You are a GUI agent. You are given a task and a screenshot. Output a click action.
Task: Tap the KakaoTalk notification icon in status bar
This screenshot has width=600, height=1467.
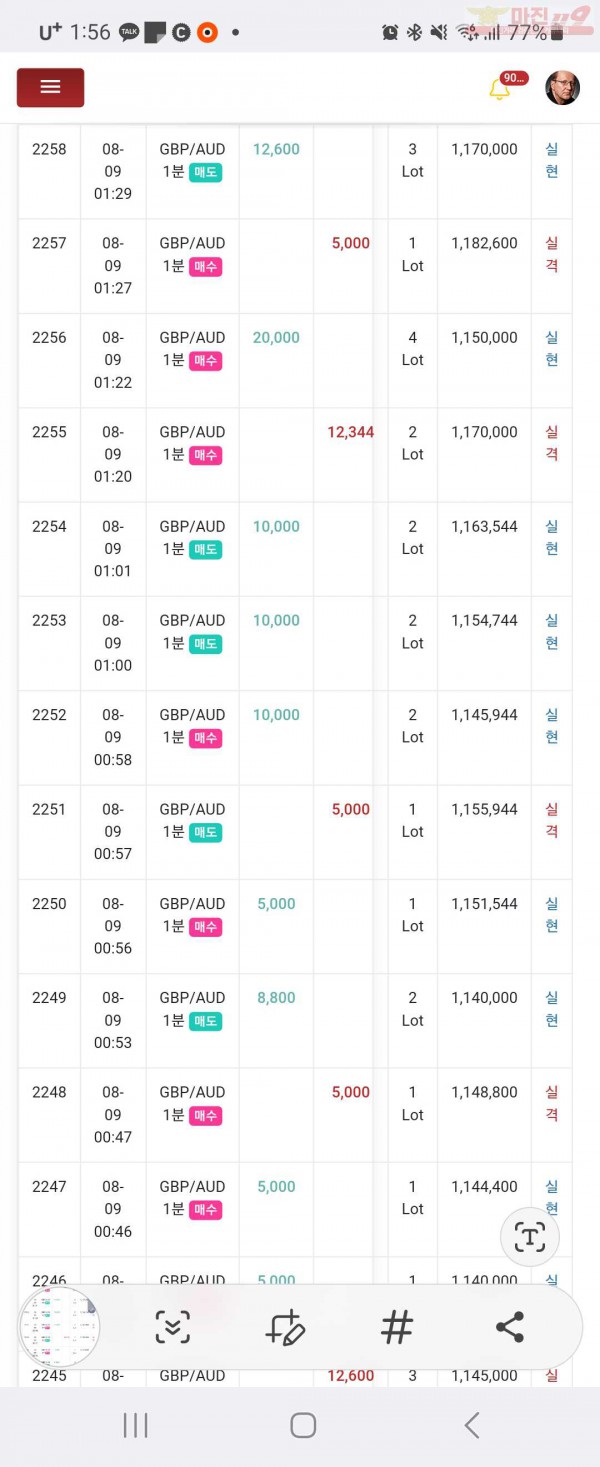tap(129, 32)
